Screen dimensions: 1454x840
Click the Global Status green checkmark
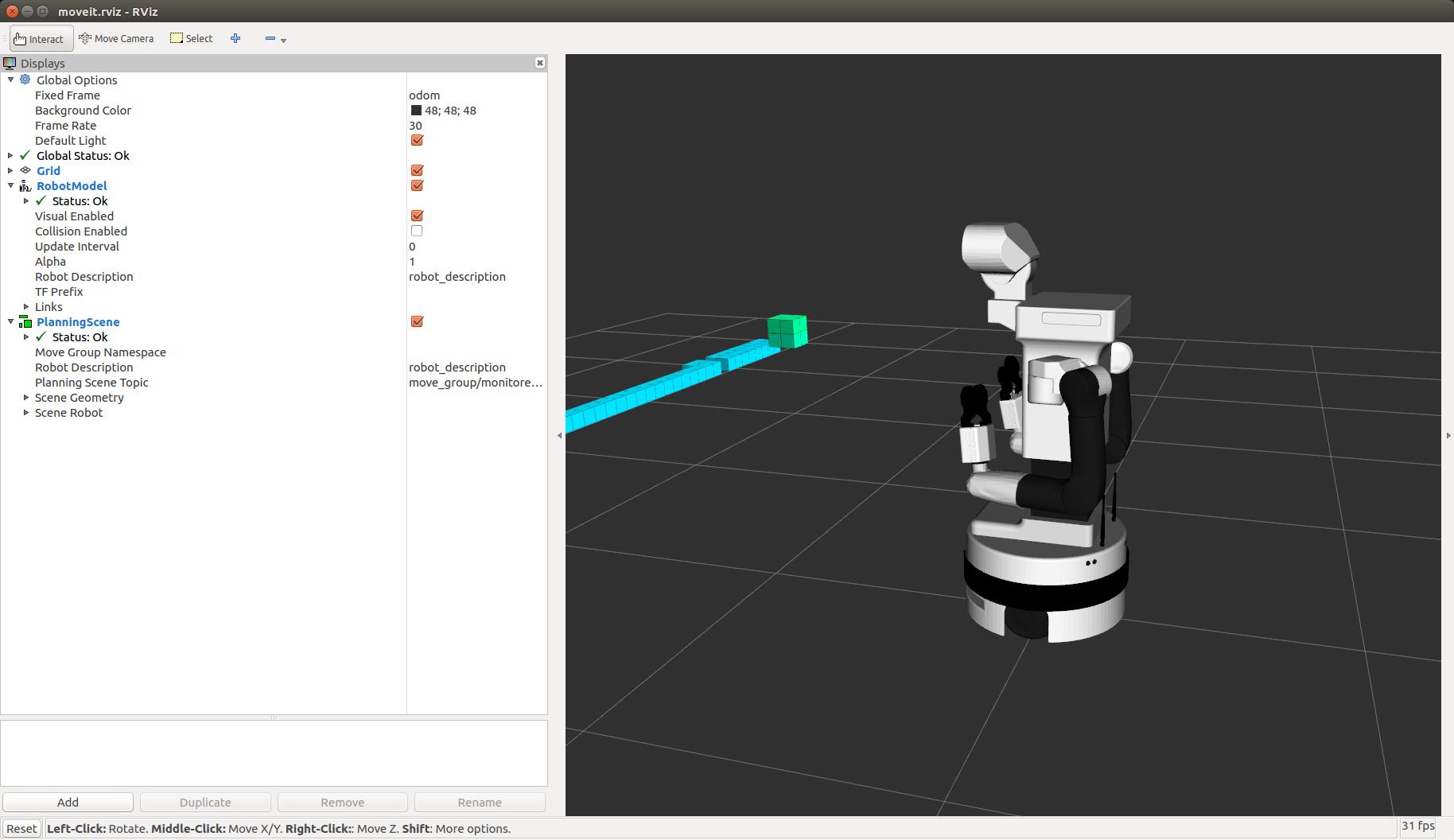25,155
